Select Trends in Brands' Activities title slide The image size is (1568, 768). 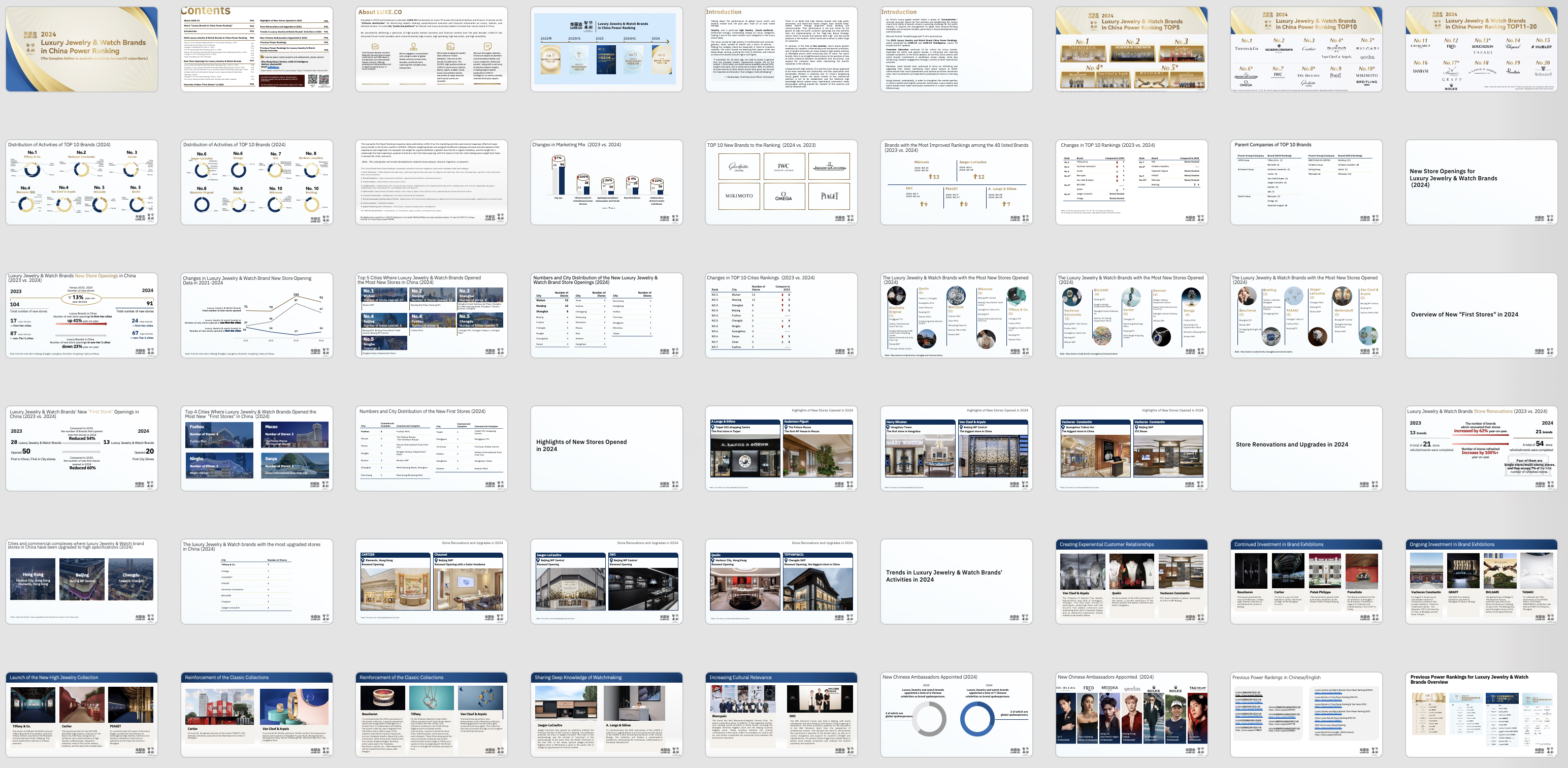pyautogui.click(x=956, y=581)
